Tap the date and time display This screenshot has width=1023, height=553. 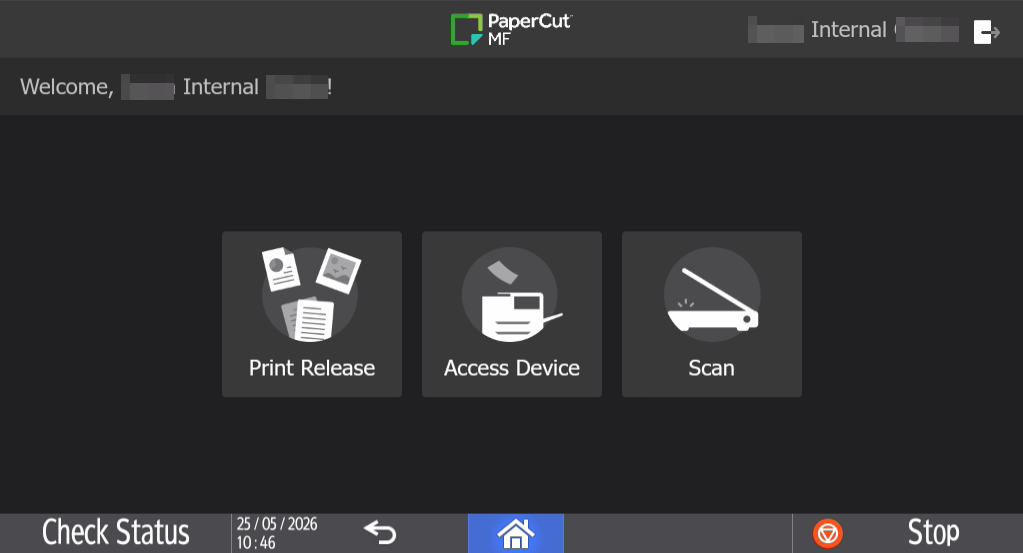pyautogui.click(x=277, y=533)
